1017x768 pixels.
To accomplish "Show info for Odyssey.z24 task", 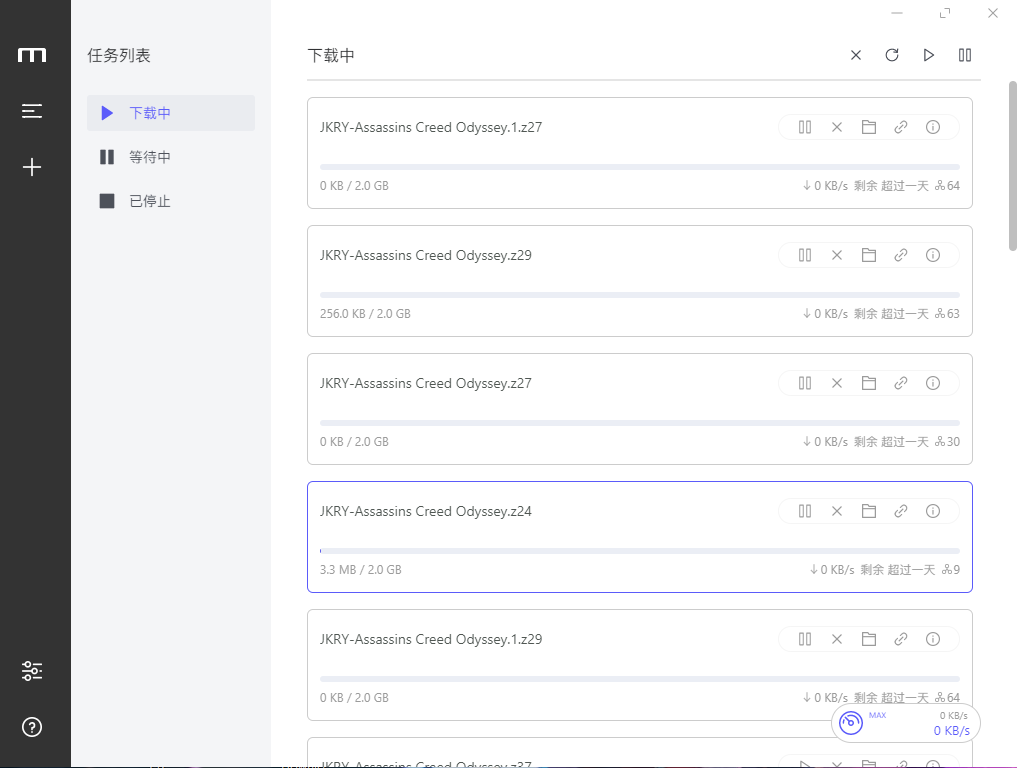I will point(933,511).
